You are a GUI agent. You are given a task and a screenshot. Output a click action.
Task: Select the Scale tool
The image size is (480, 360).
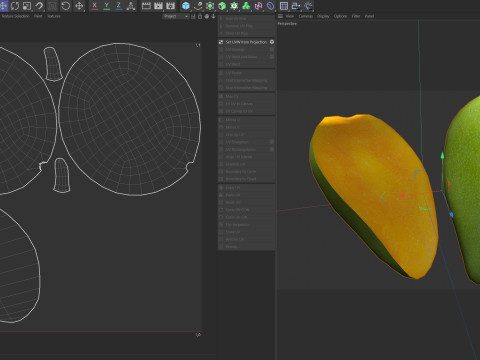(27, 6)
